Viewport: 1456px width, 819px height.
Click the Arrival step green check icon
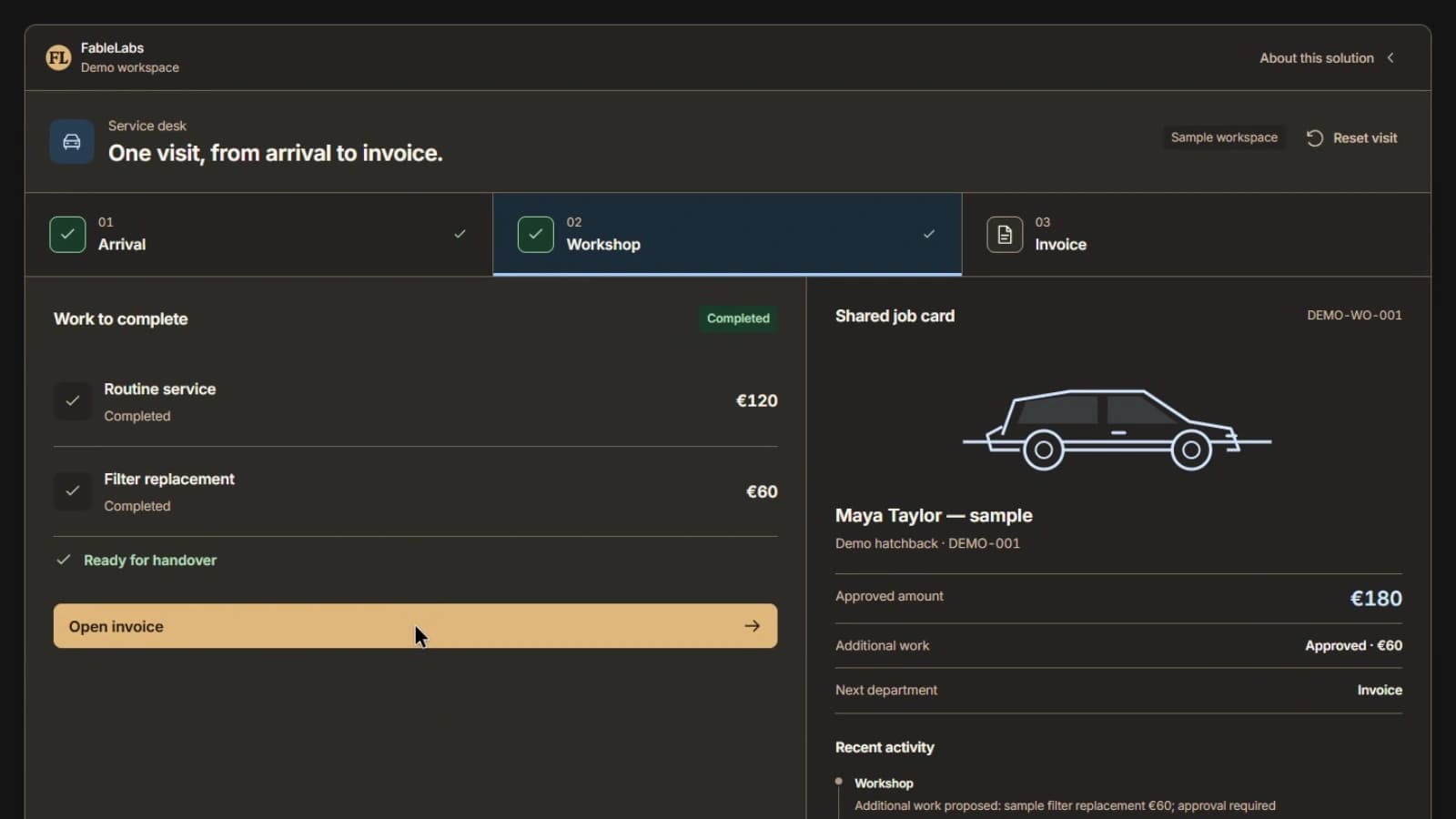click(x=67, y=234)
